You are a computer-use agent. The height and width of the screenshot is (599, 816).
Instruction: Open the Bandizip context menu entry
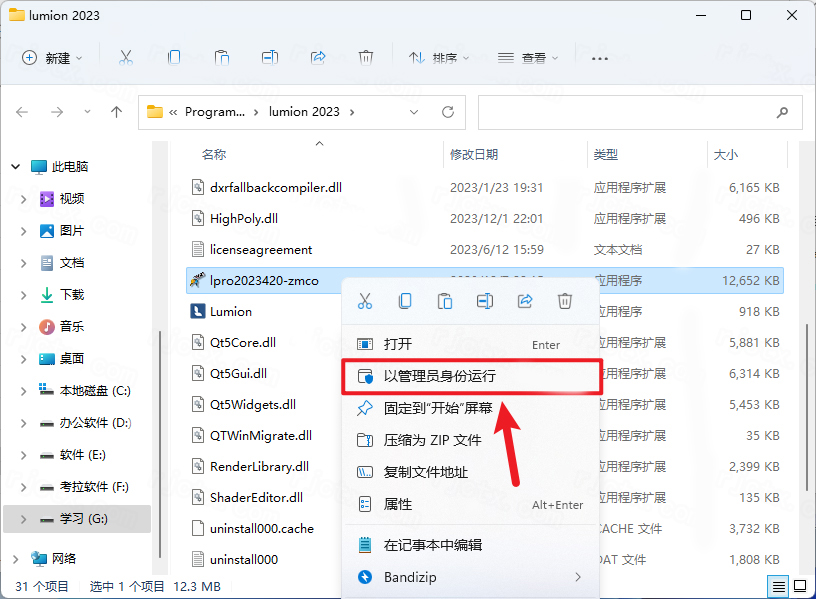470,577
